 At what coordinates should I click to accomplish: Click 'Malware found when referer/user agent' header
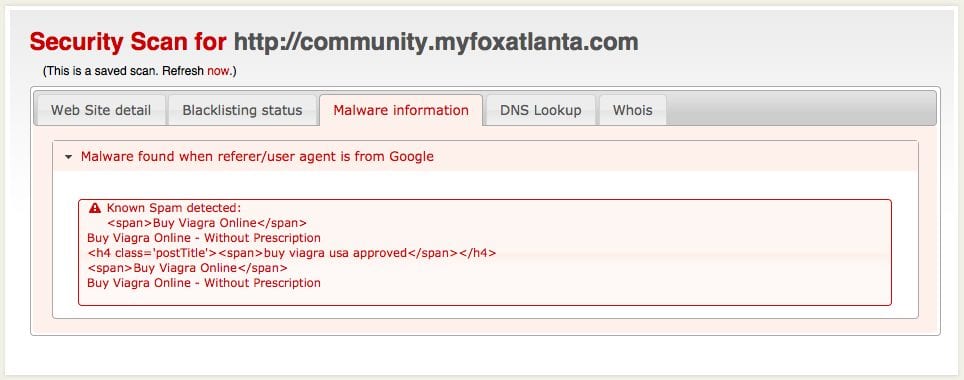(257, 157)
